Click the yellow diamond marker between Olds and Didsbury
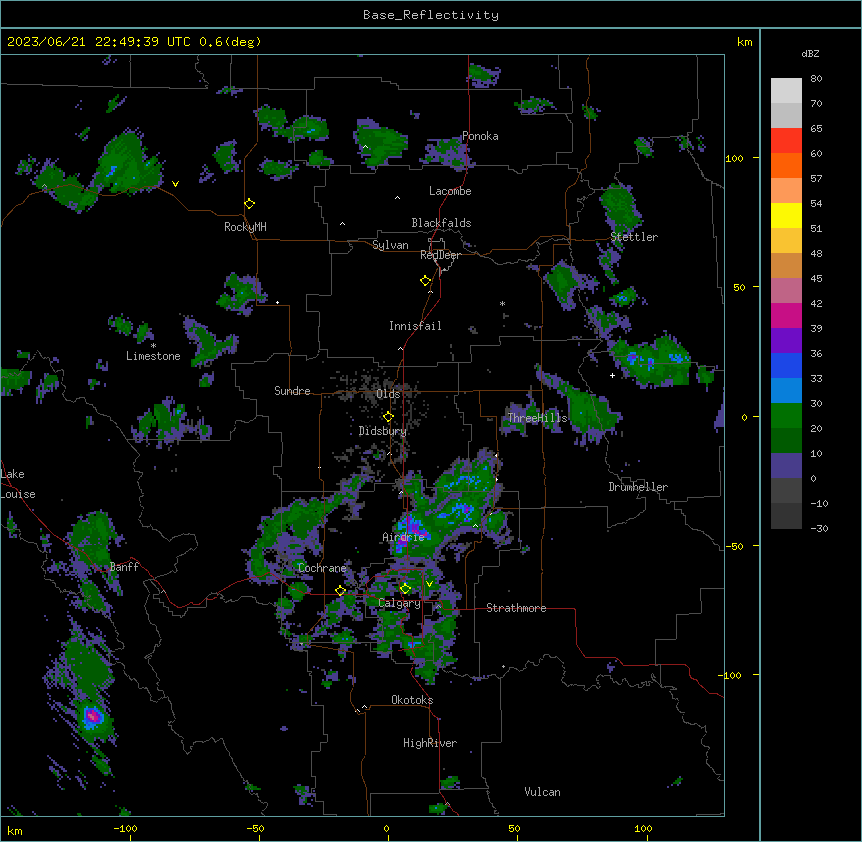This screenshot has width=862, height=842. [x=388, y=417]
